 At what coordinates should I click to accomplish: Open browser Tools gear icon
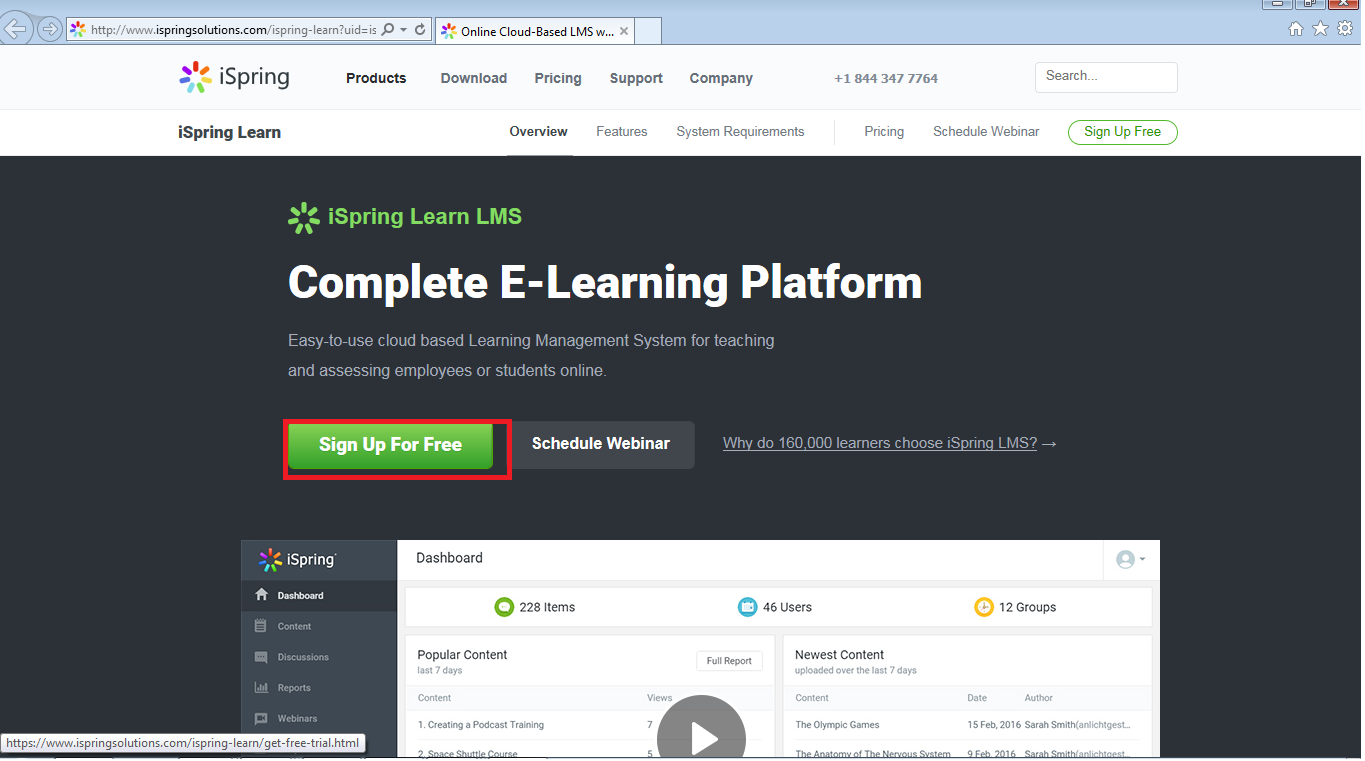(x=1345, y=29)
